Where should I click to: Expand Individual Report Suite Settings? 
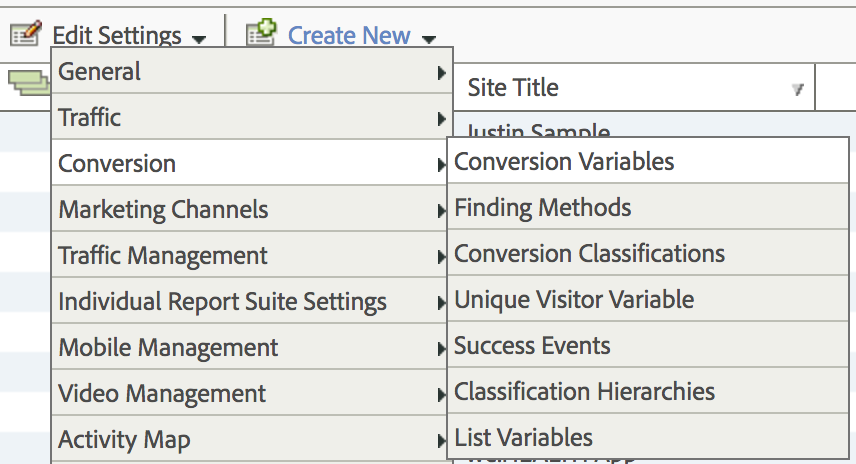(250, 302)
